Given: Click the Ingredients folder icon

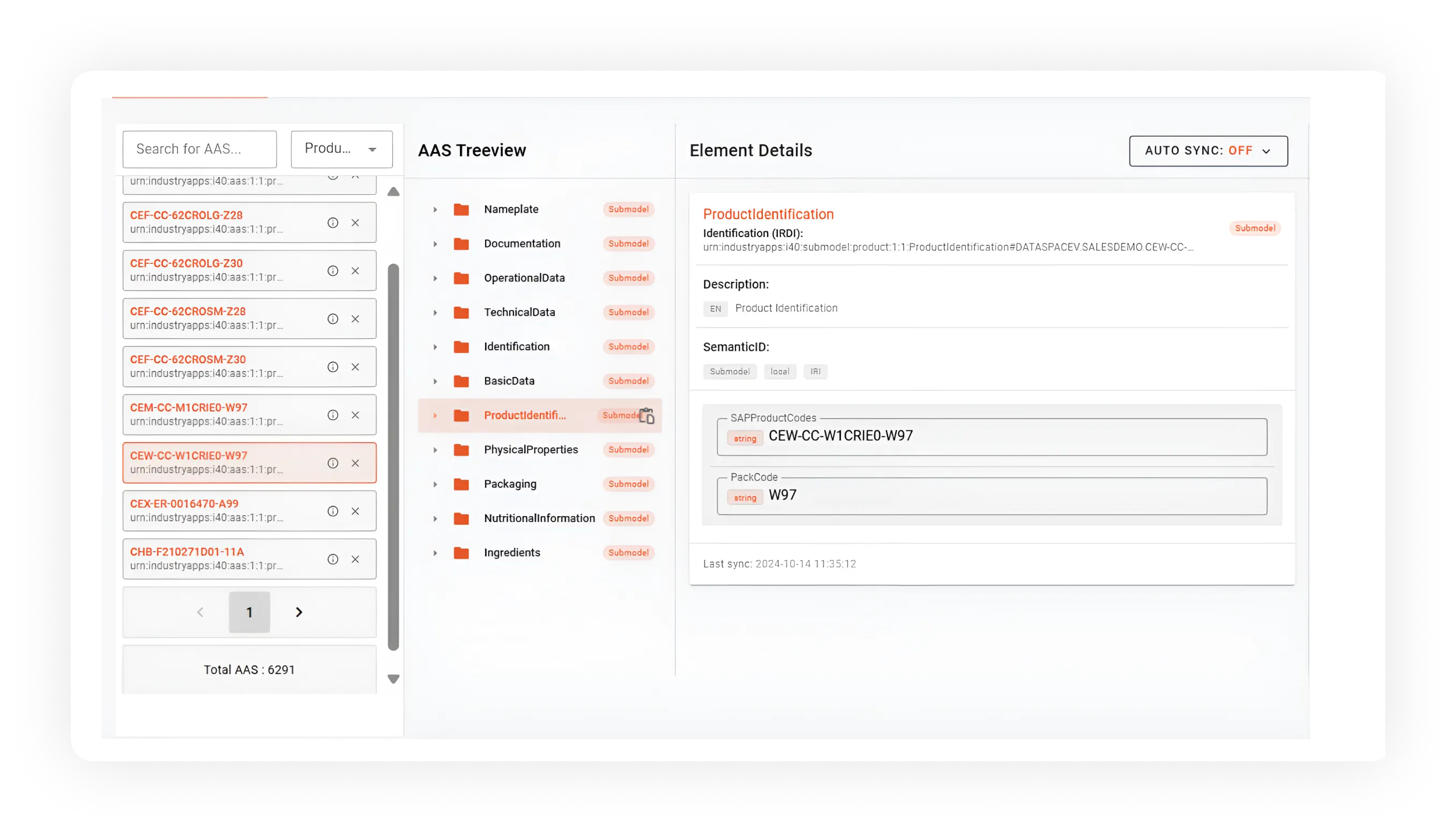Looking at the screenshot, I should click(461, 553).
